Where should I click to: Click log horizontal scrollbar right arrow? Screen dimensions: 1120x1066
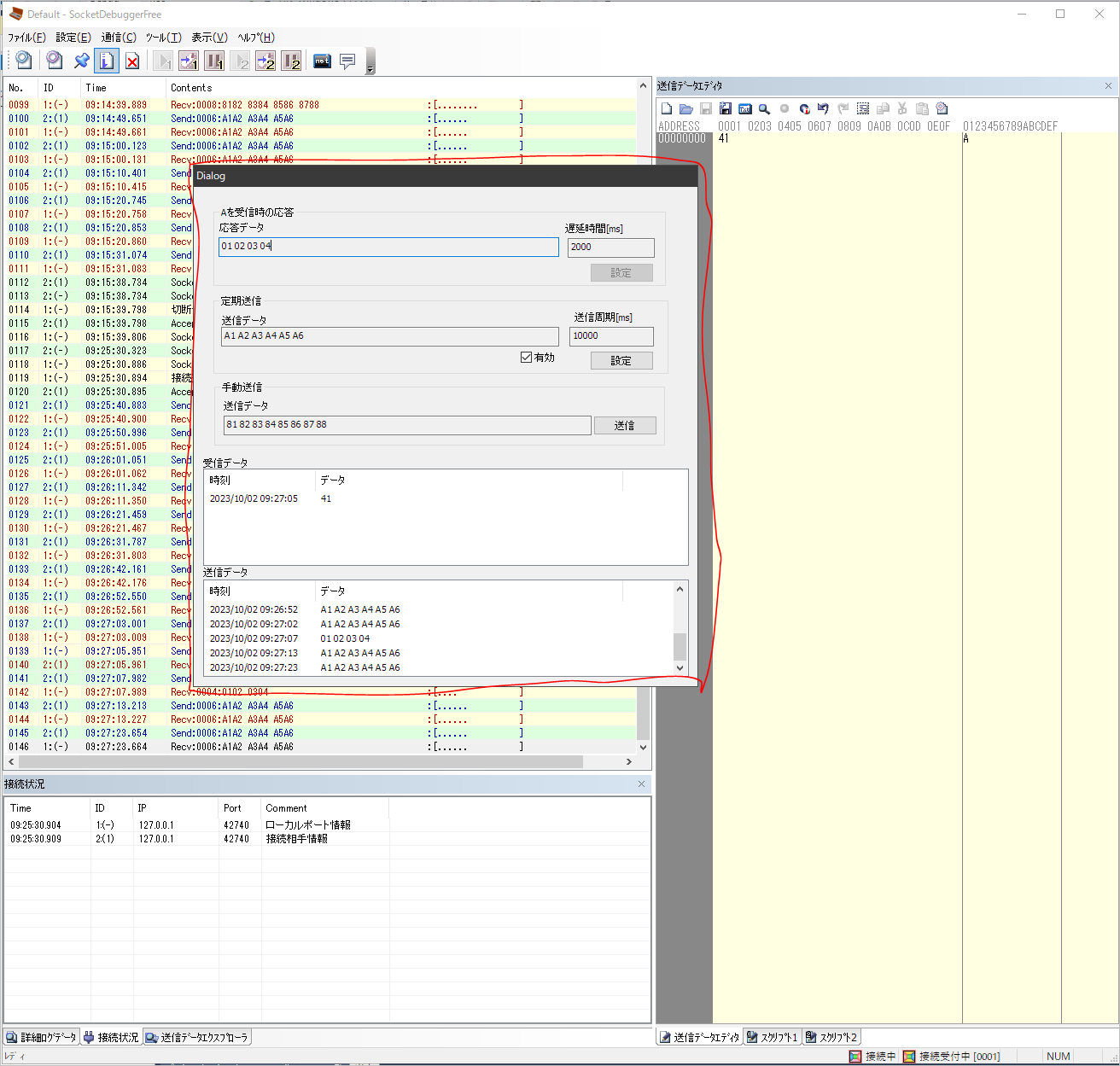point(629,761)
